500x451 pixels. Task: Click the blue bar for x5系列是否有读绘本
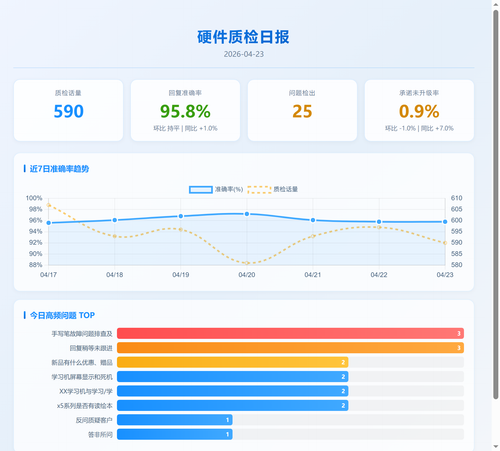(x=233, y=405)
